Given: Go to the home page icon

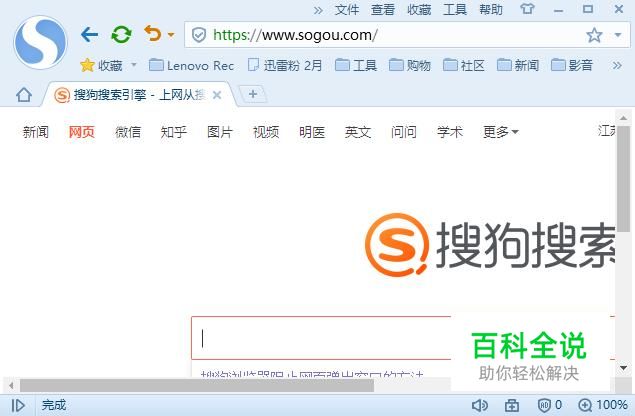Looking at the screenshot, I should (24, 95).
